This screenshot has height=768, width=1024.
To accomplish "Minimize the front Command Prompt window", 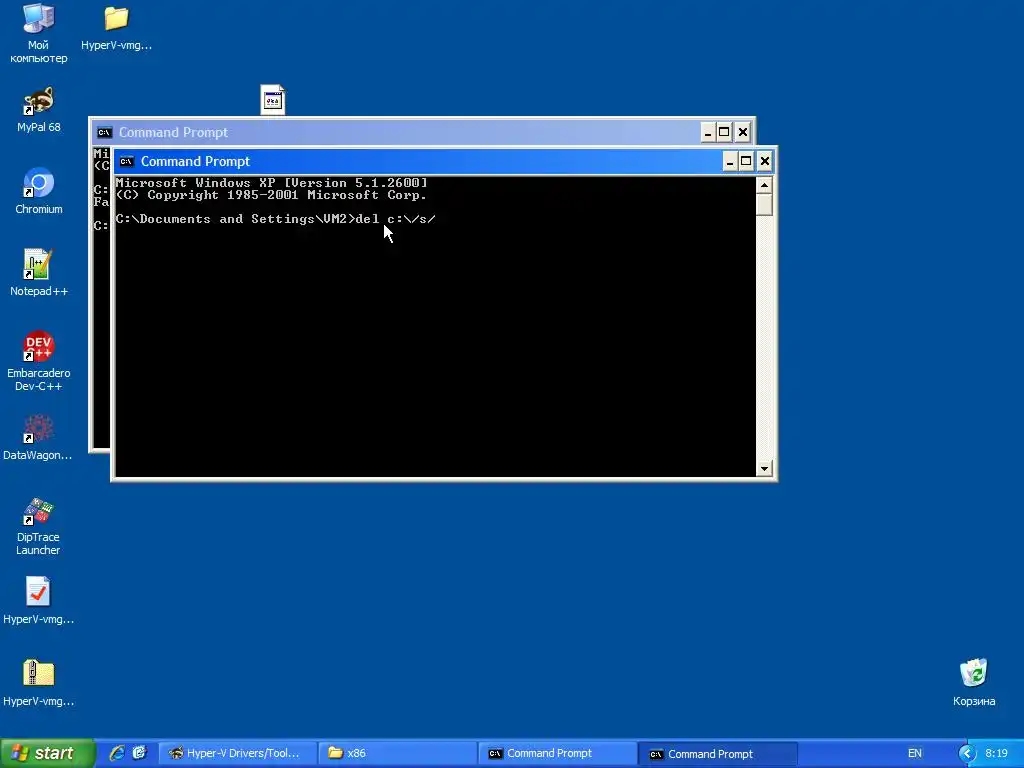I will point(729,161).
